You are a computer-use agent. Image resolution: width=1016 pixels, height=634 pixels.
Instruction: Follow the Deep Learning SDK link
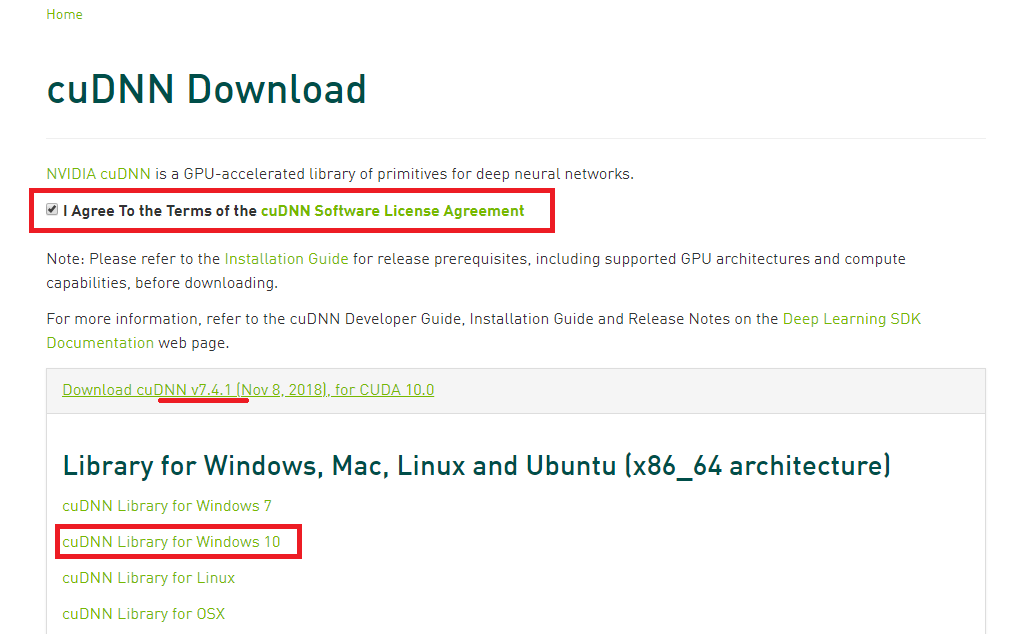(851, 319)
